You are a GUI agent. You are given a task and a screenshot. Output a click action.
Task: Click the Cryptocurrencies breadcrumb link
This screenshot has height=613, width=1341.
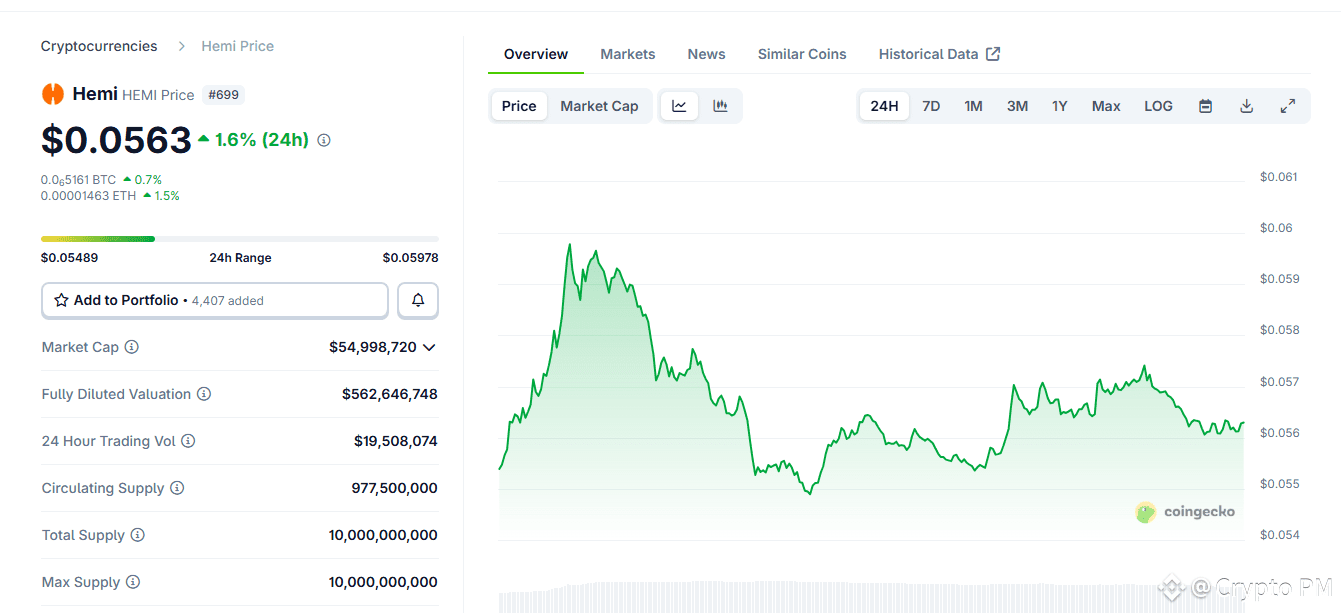[x=99, y=46]
